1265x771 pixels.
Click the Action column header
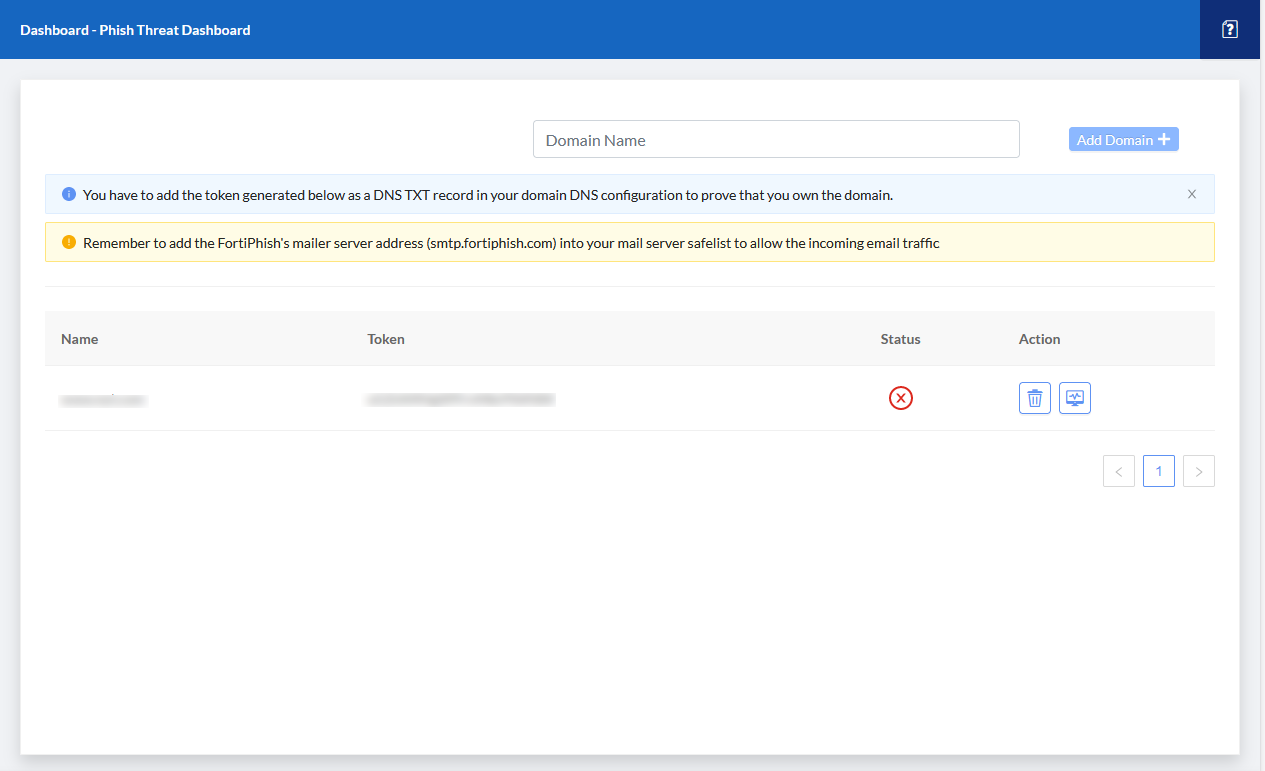[x=1039, y=338]
